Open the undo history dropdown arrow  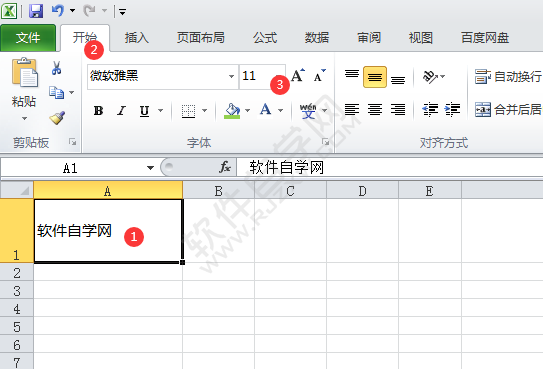pos(72,11)
